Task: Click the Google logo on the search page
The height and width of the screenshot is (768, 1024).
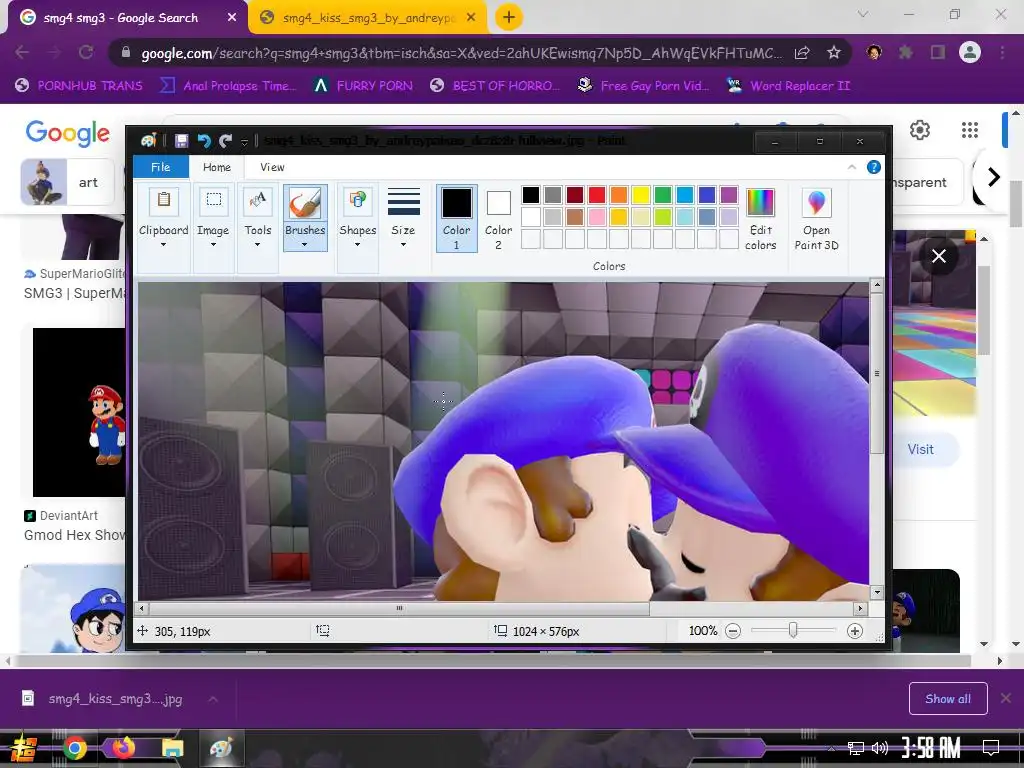Action: point(67,133)
